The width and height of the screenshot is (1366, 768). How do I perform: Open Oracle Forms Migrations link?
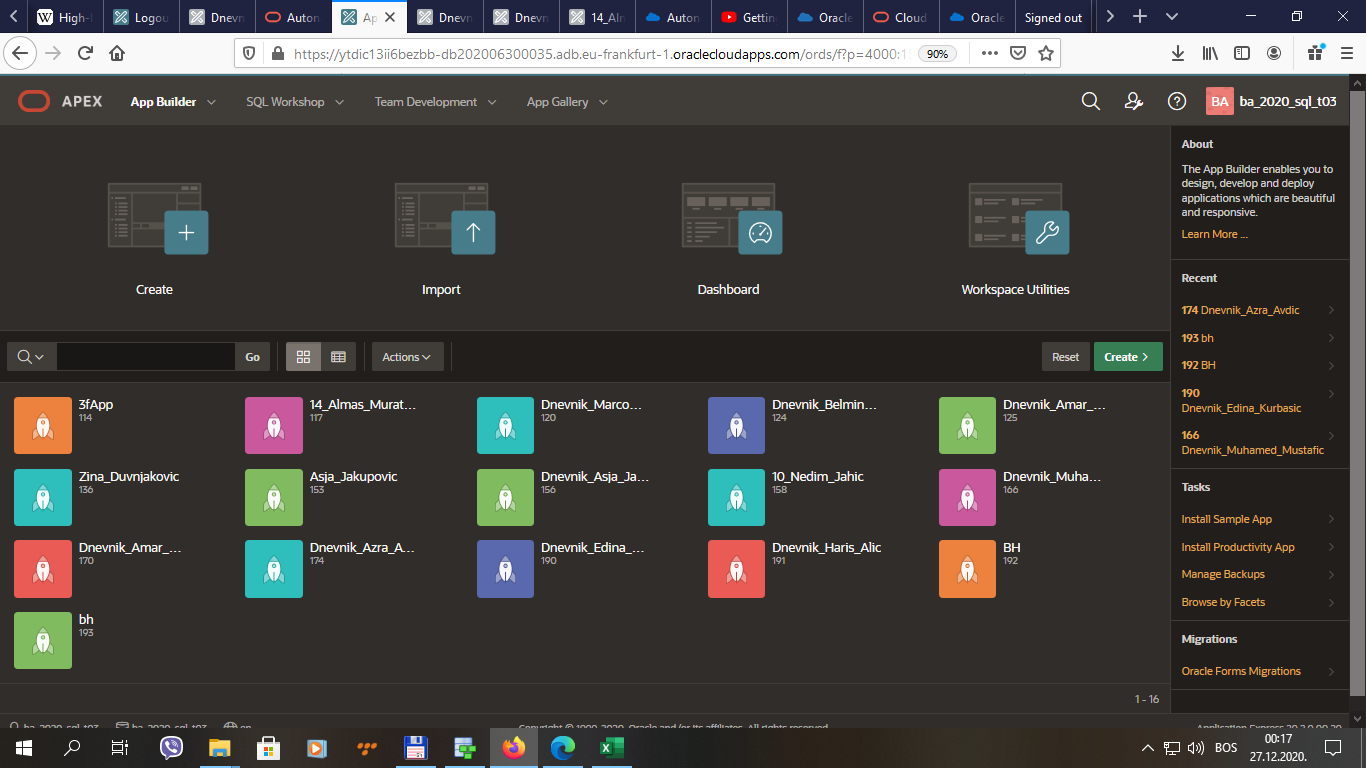1241,671
